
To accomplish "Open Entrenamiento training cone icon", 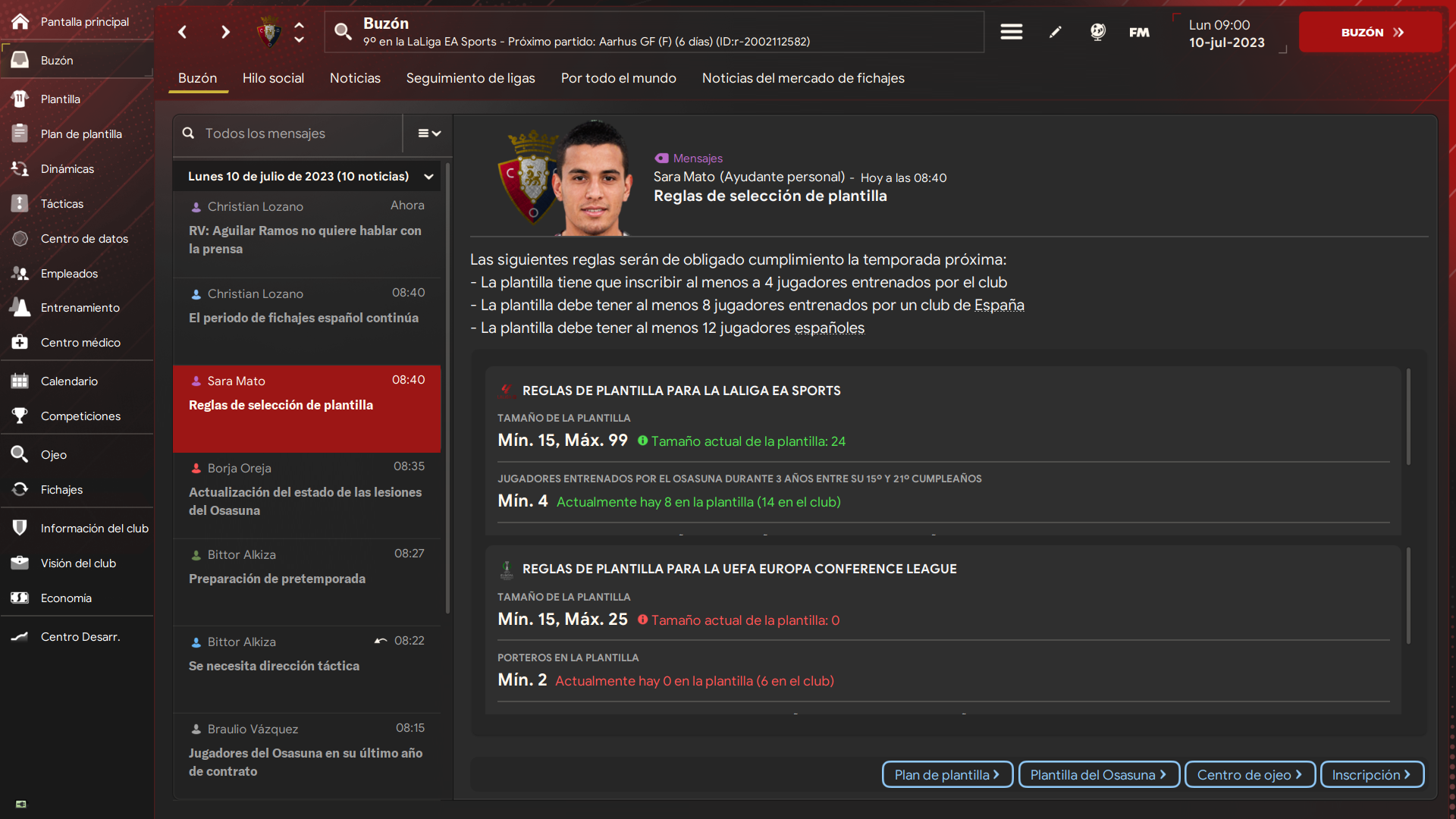I will pyautogui.click(x=20, y=307).
